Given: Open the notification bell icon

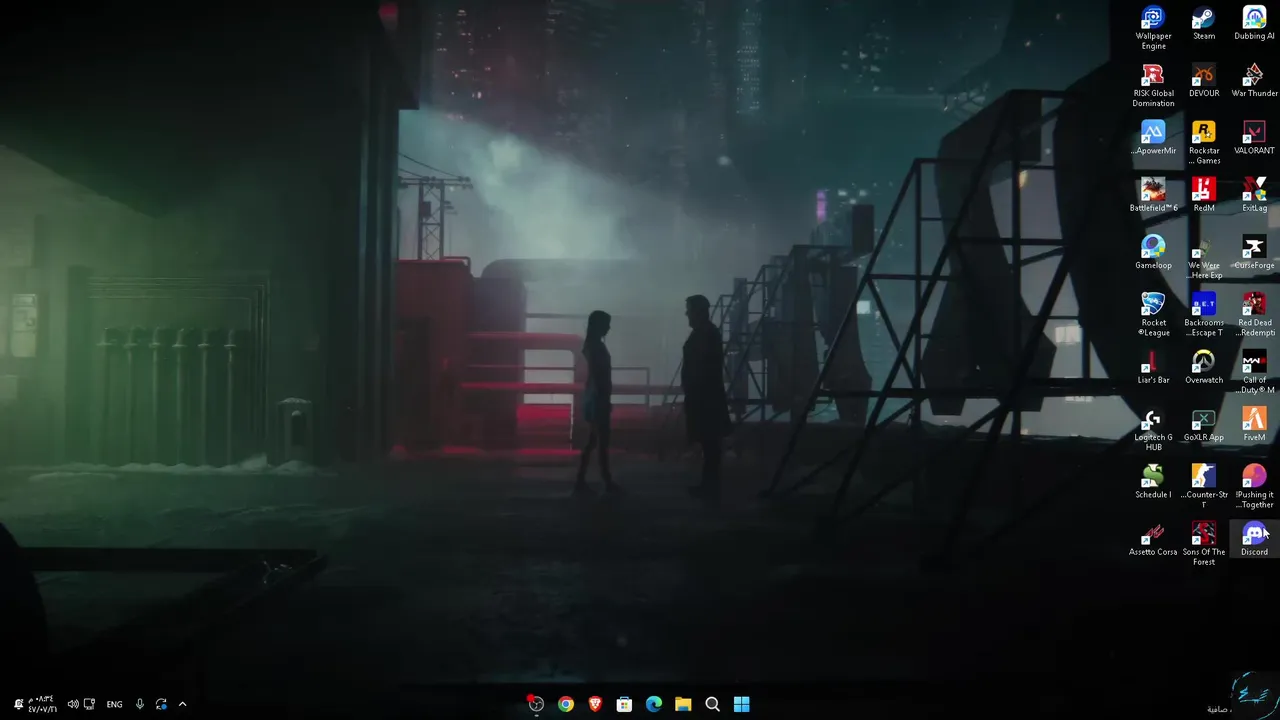Looking at the screenshot, I should (x=18, y=704).
